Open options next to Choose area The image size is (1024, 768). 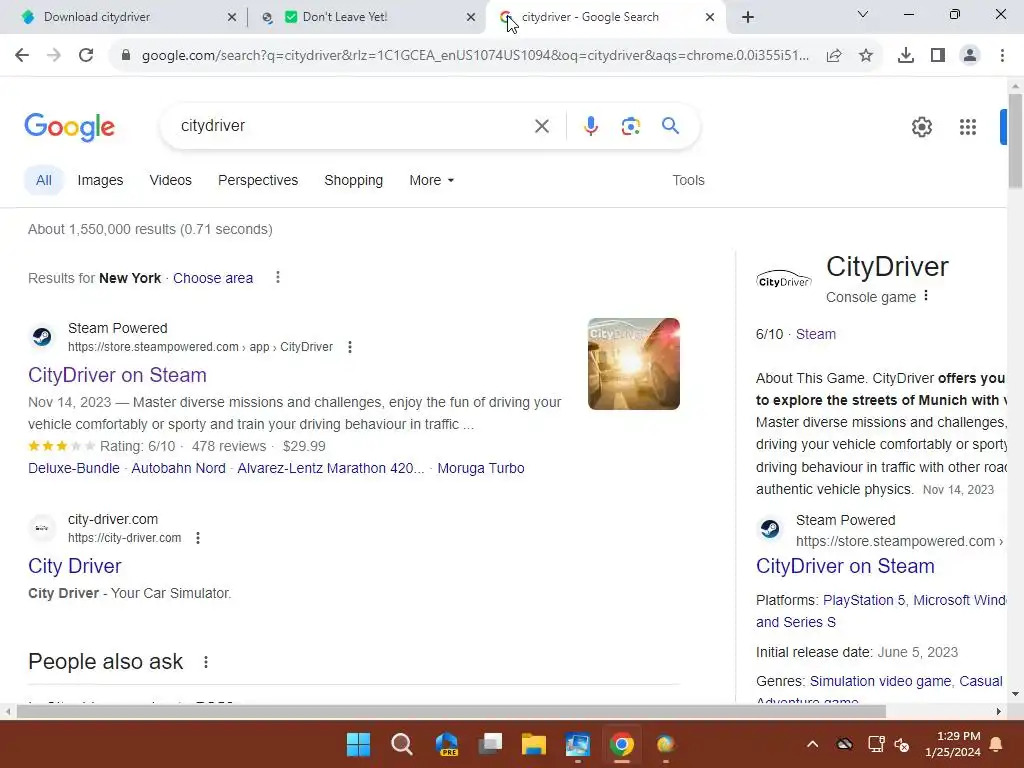click(278, 278)
